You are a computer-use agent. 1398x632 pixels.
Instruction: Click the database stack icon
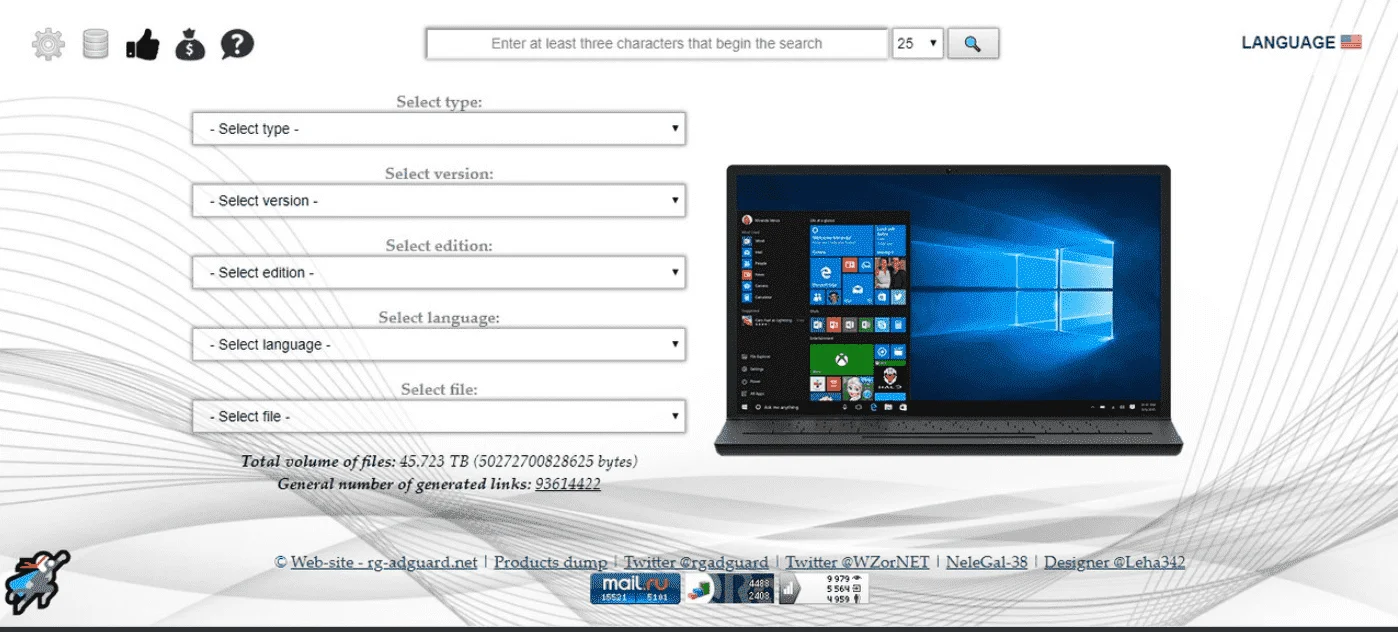[x=95, y=43]
